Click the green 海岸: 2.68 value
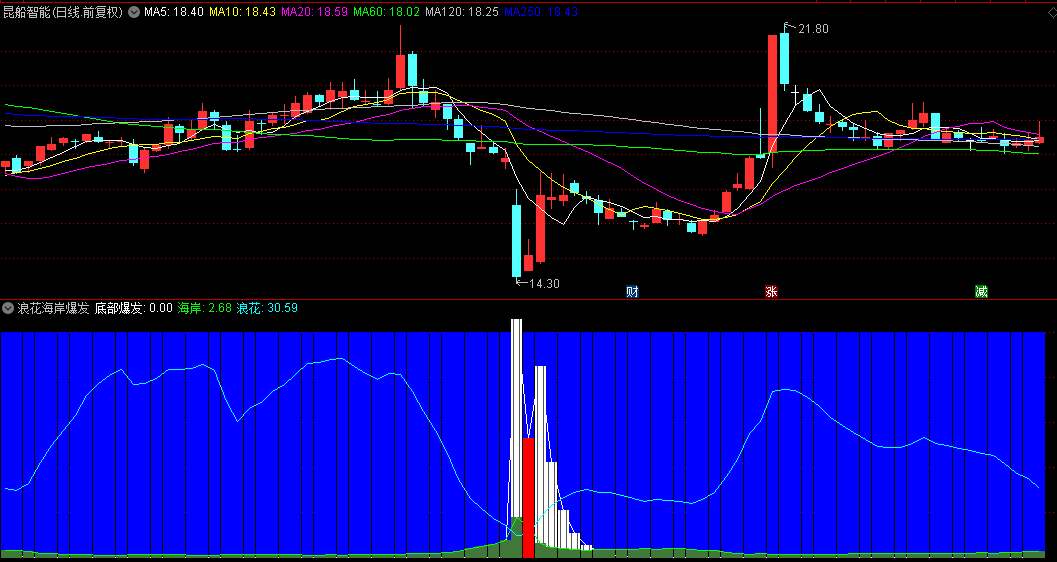Image resolution: width=1057 pixels, height=562 pixels. coord(205,309)
